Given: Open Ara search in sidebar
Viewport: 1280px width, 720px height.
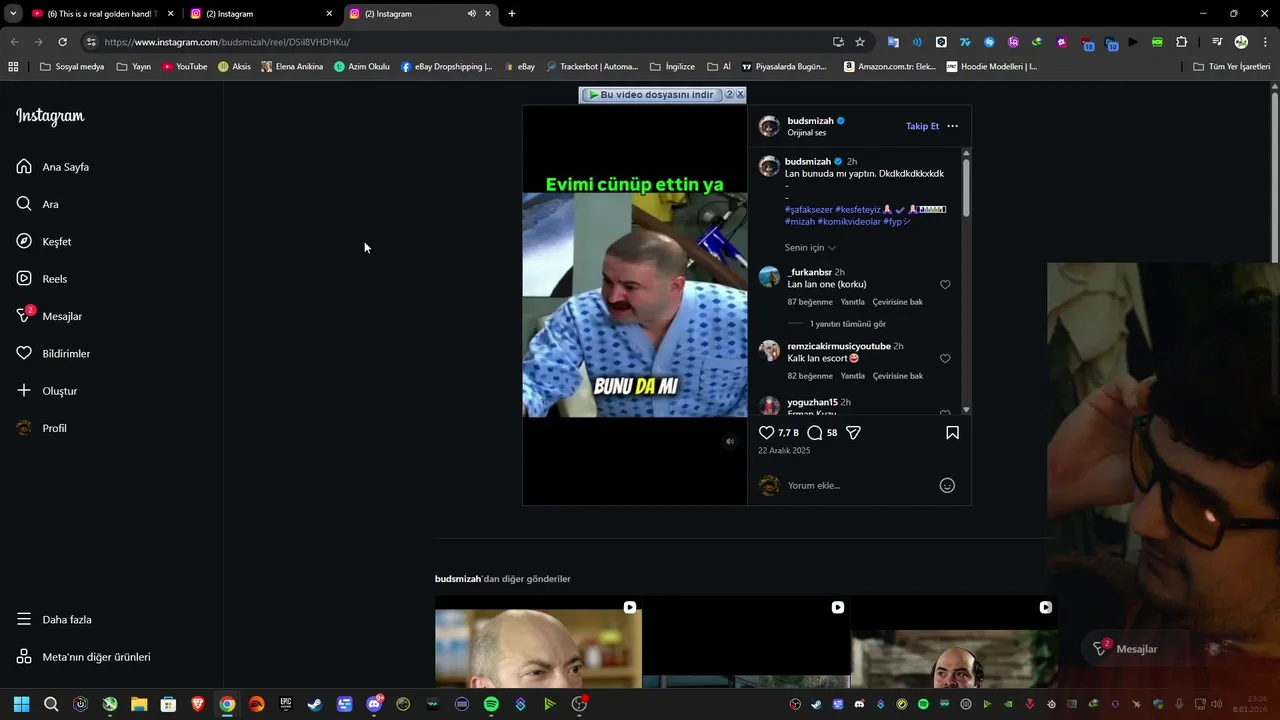Looking at the screenshot, I should coord(38,204).
